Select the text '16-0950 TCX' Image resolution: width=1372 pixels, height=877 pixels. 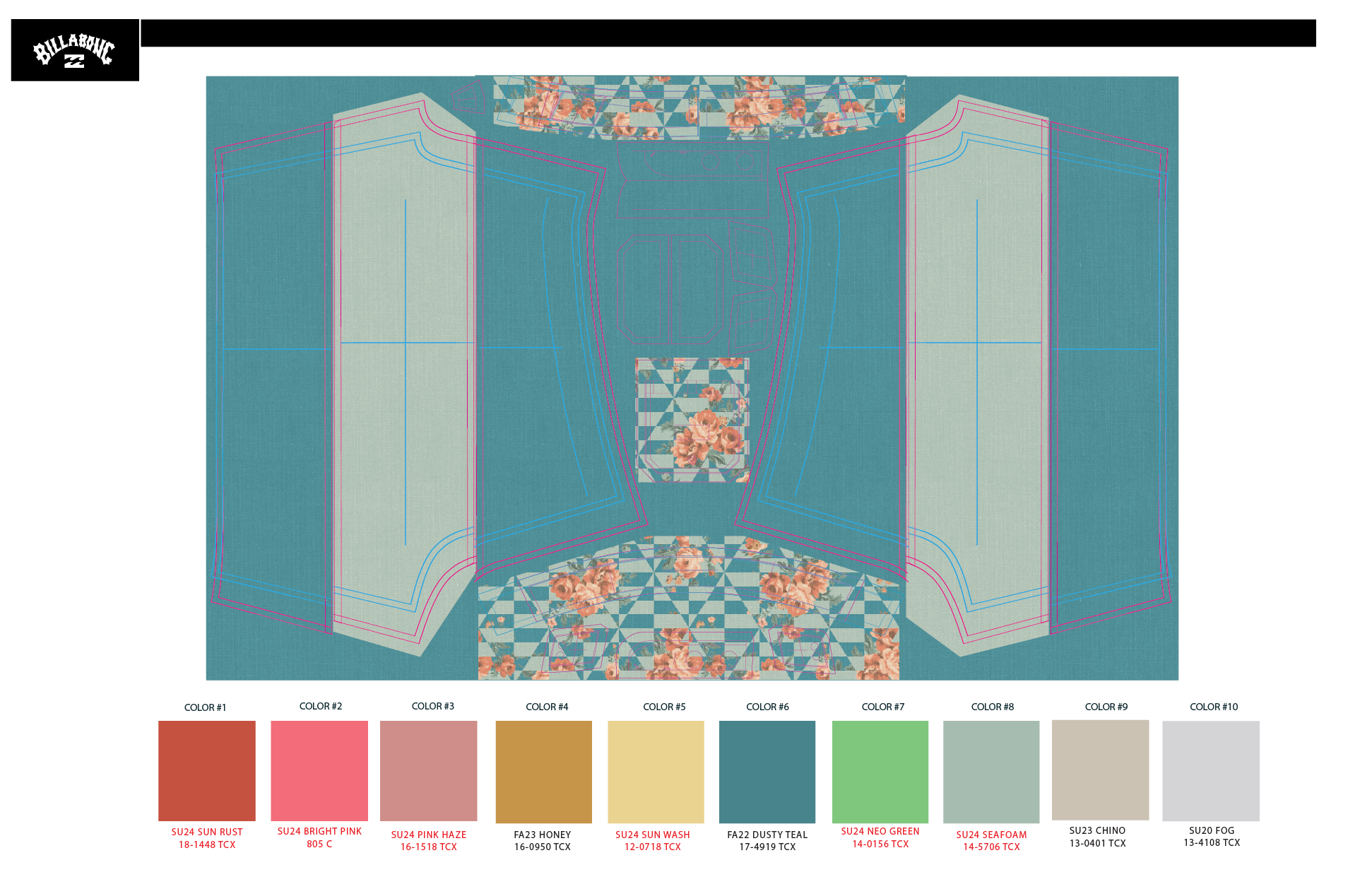[x=543, y=847]
